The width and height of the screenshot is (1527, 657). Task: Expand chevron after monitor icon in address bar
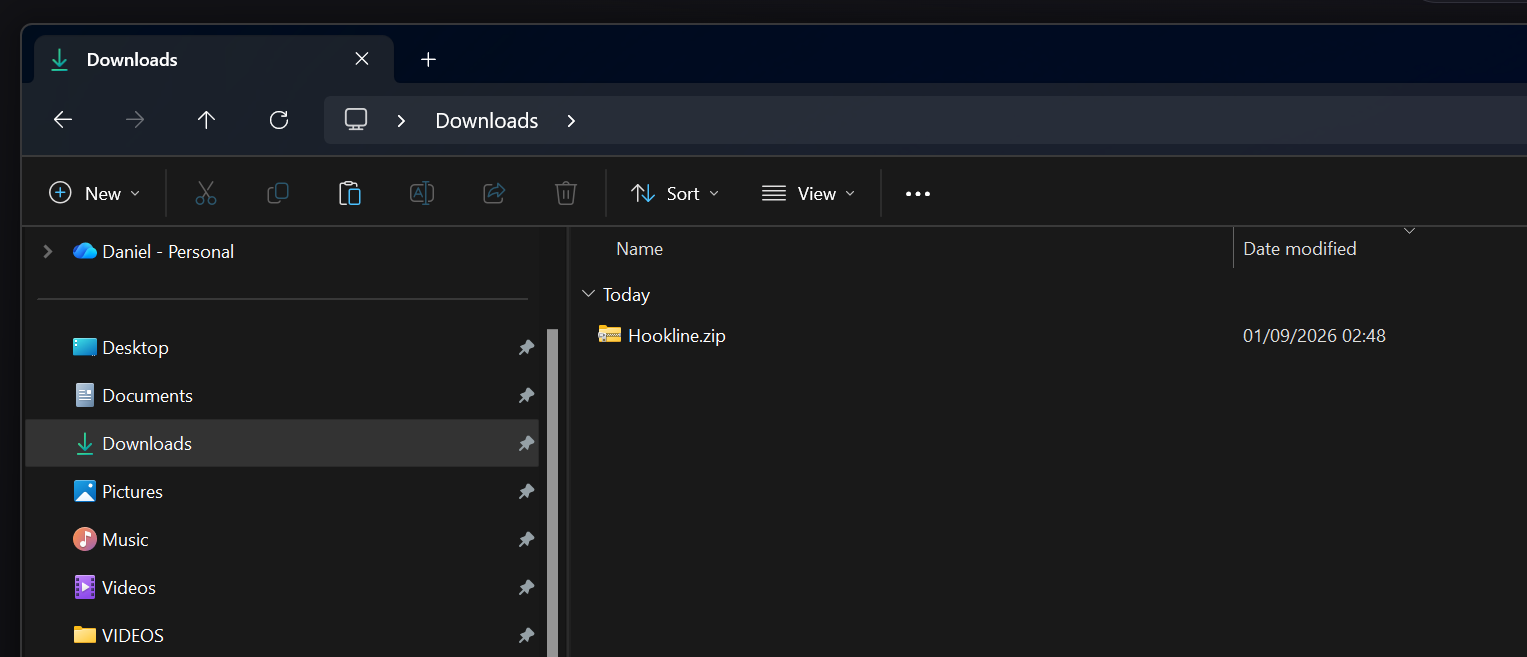coord(401,121)
